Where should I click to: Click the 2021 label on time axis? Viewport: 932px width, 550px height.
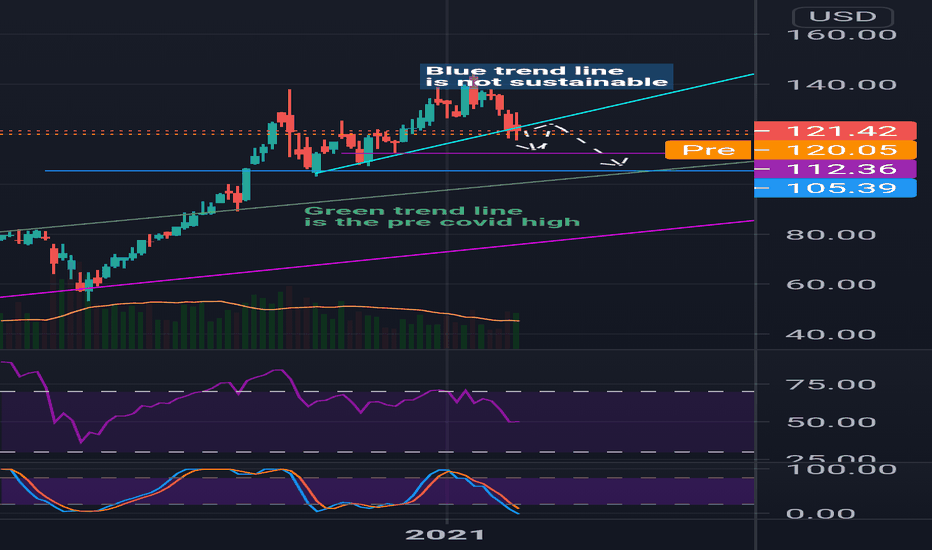point(445,535)
